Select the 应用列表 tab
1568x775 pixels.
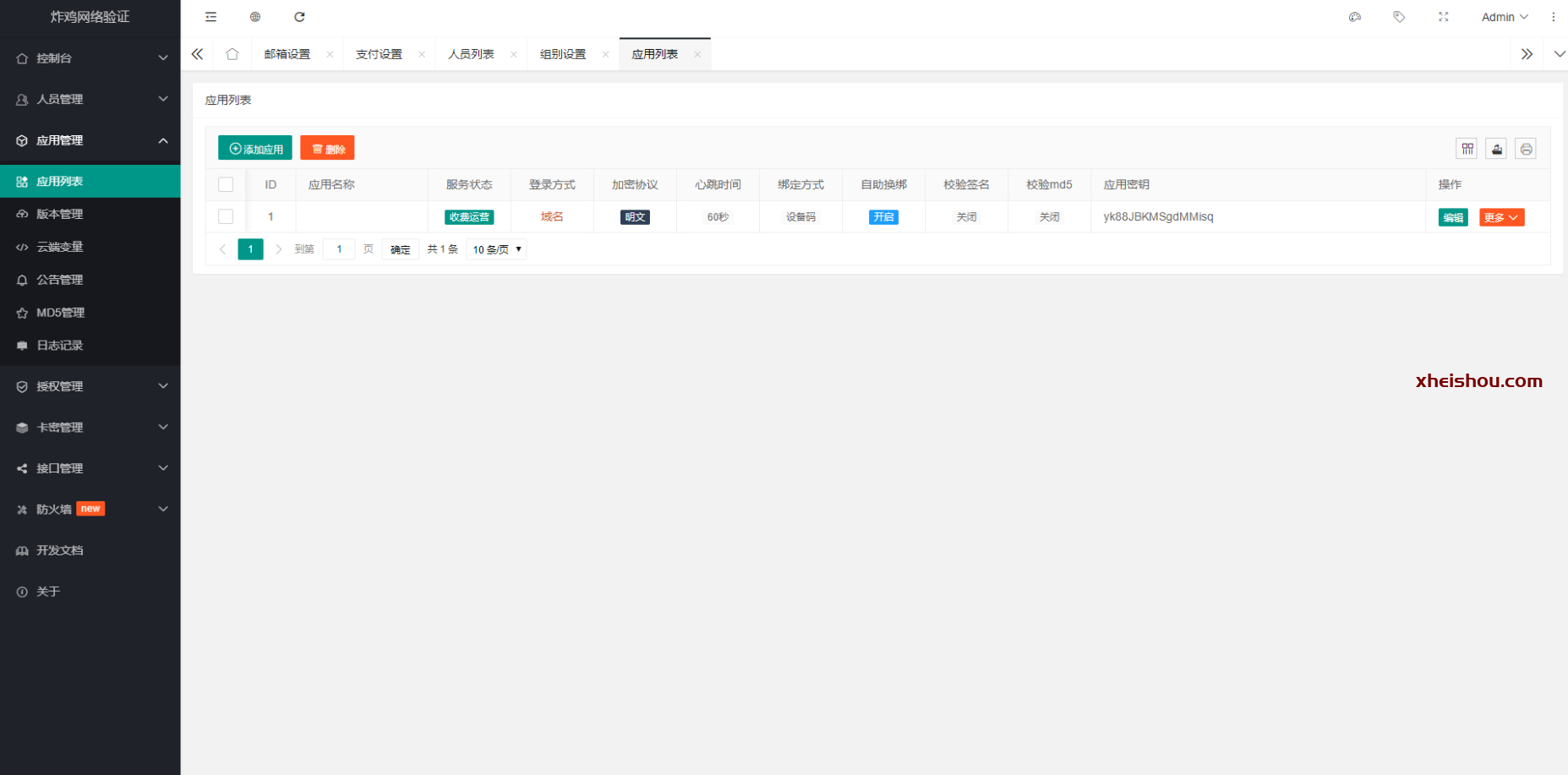pyautogui.click(x=655, y=54)
